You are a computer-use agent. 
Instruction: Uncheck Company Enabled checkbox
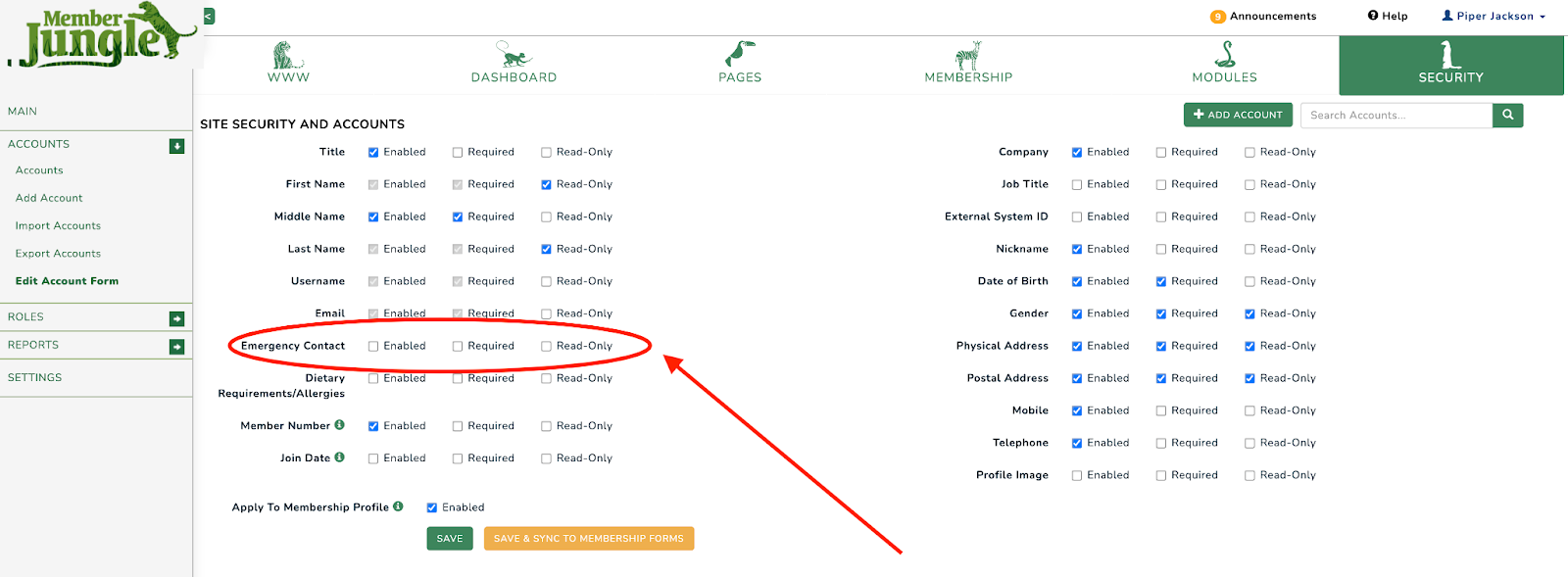[x=1077, y=152]
